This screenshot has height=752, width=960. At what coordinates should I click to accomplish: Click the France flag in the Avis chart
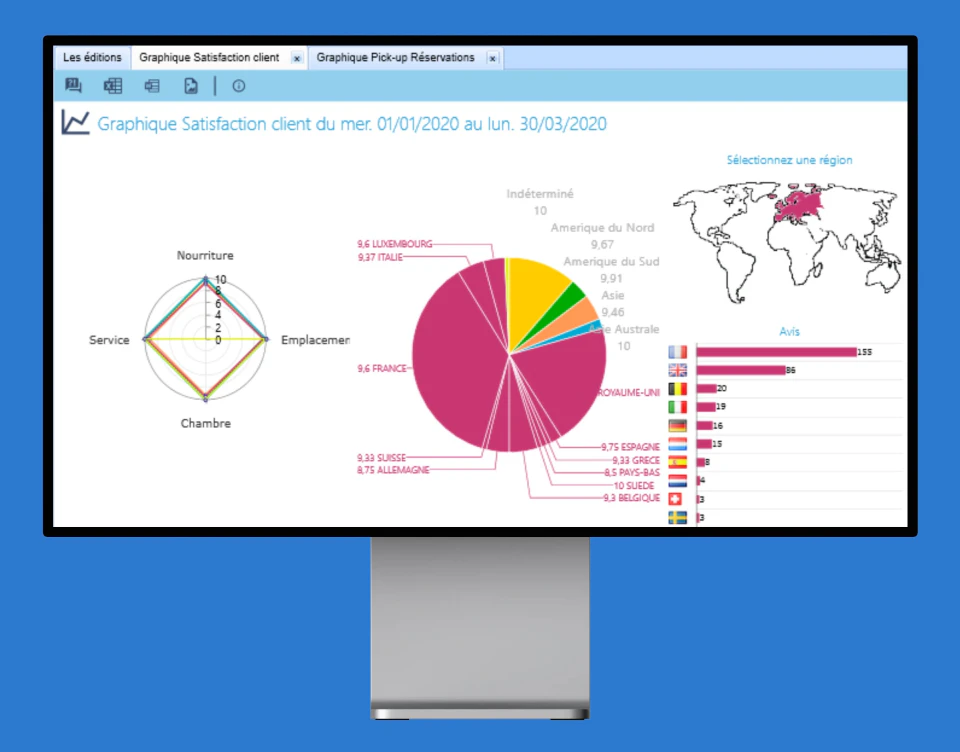677,352
